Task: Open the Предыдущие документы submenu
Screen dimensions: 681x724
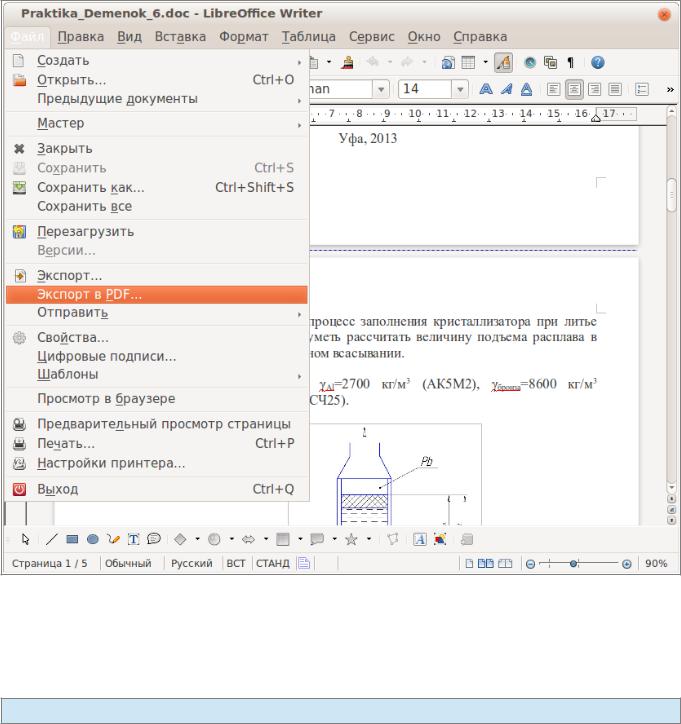Action: [157, 99]
